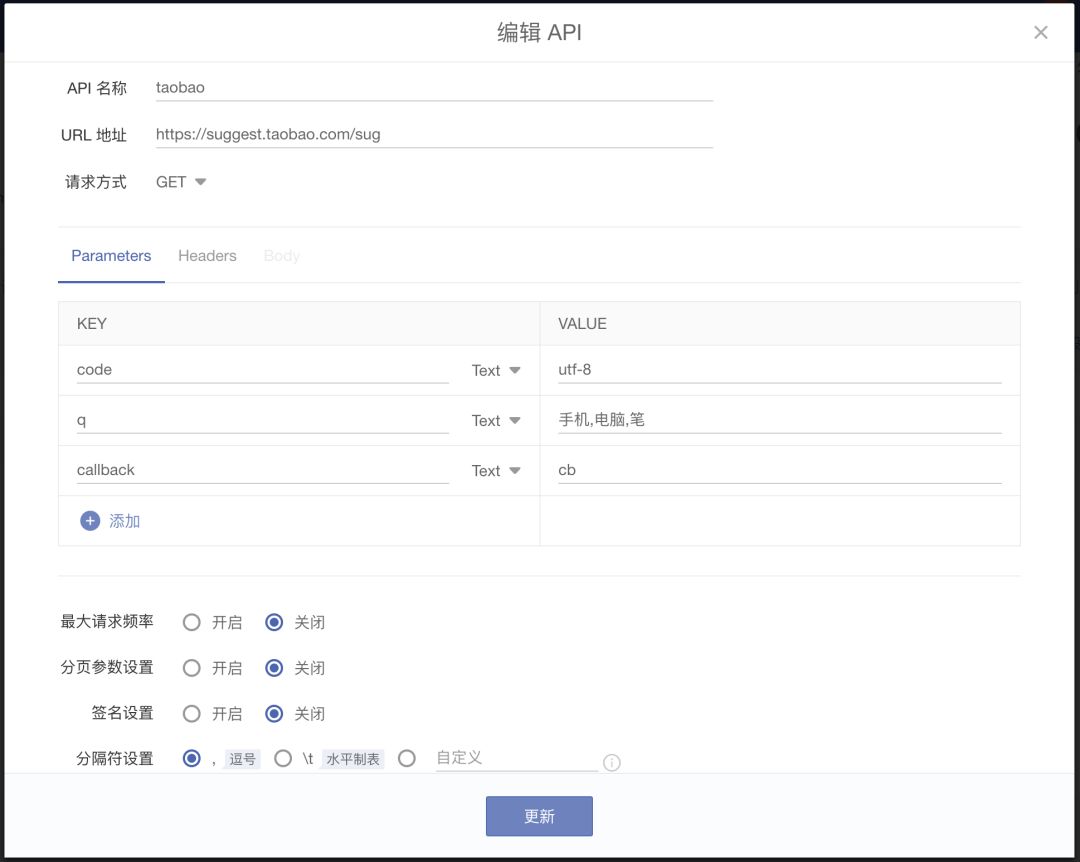This screenshot has height=862, width=1080.
Task: Click 添加 to add a parameter
Action: tap(125, 521)
